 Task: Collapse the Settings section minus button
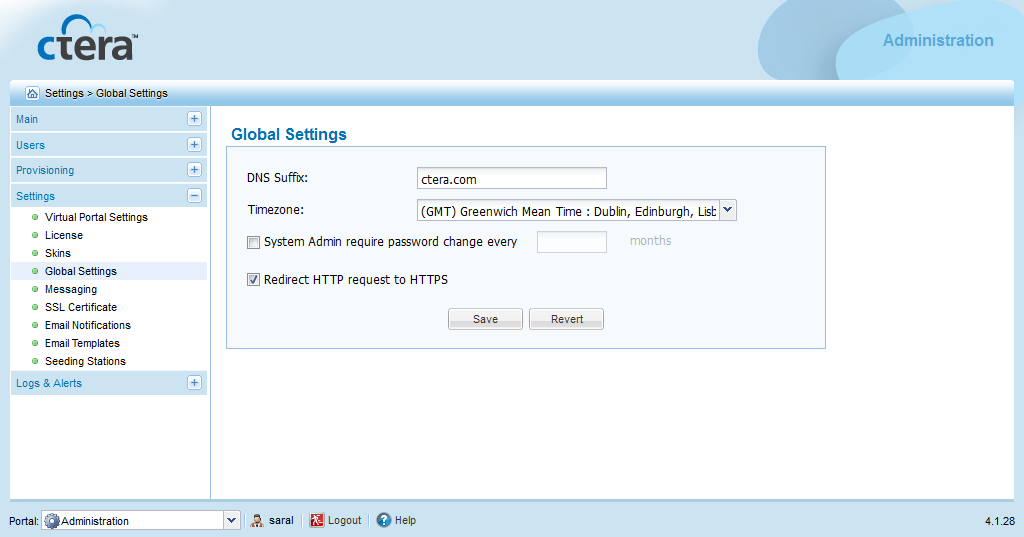click(x=194, y=195)
